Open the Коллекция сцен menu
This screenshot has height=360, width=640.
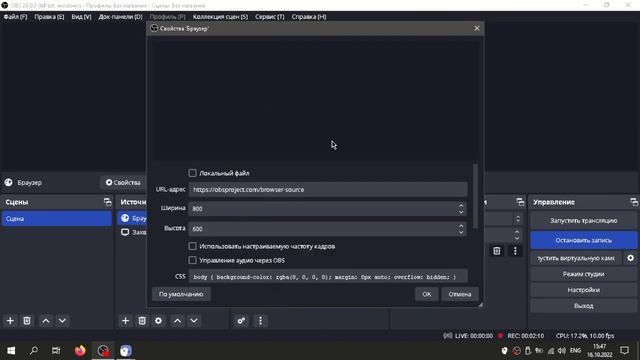220,17
